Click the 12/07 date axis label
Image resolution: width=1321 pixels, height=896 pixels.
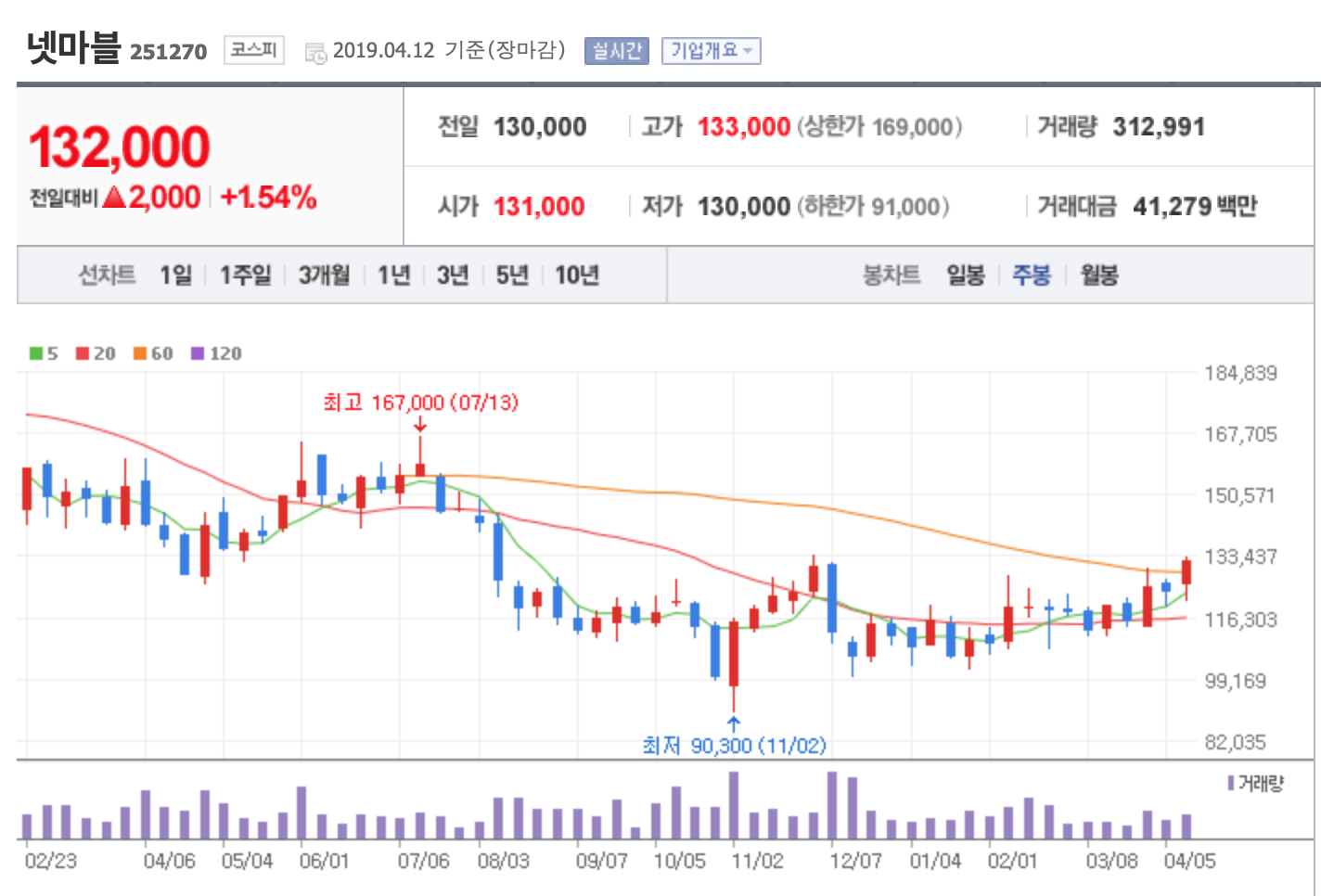[x=856, y=861]
